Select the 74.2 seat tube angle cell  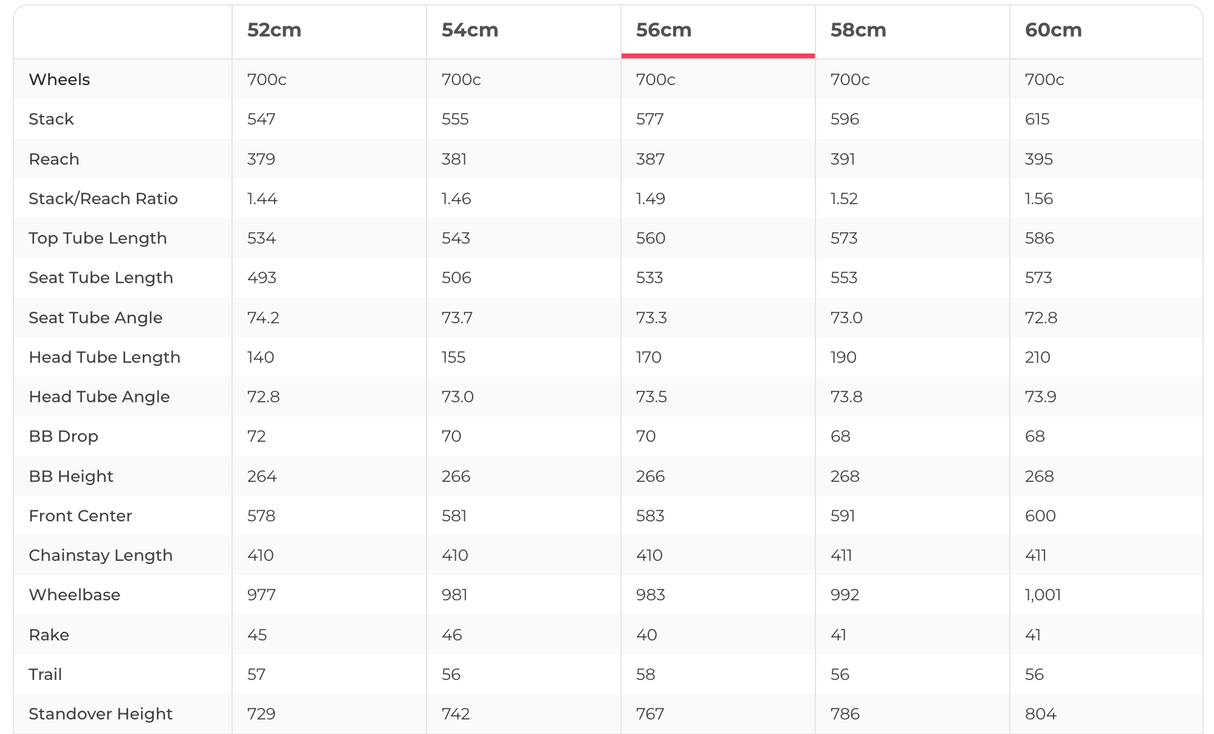tap(263, 318)
